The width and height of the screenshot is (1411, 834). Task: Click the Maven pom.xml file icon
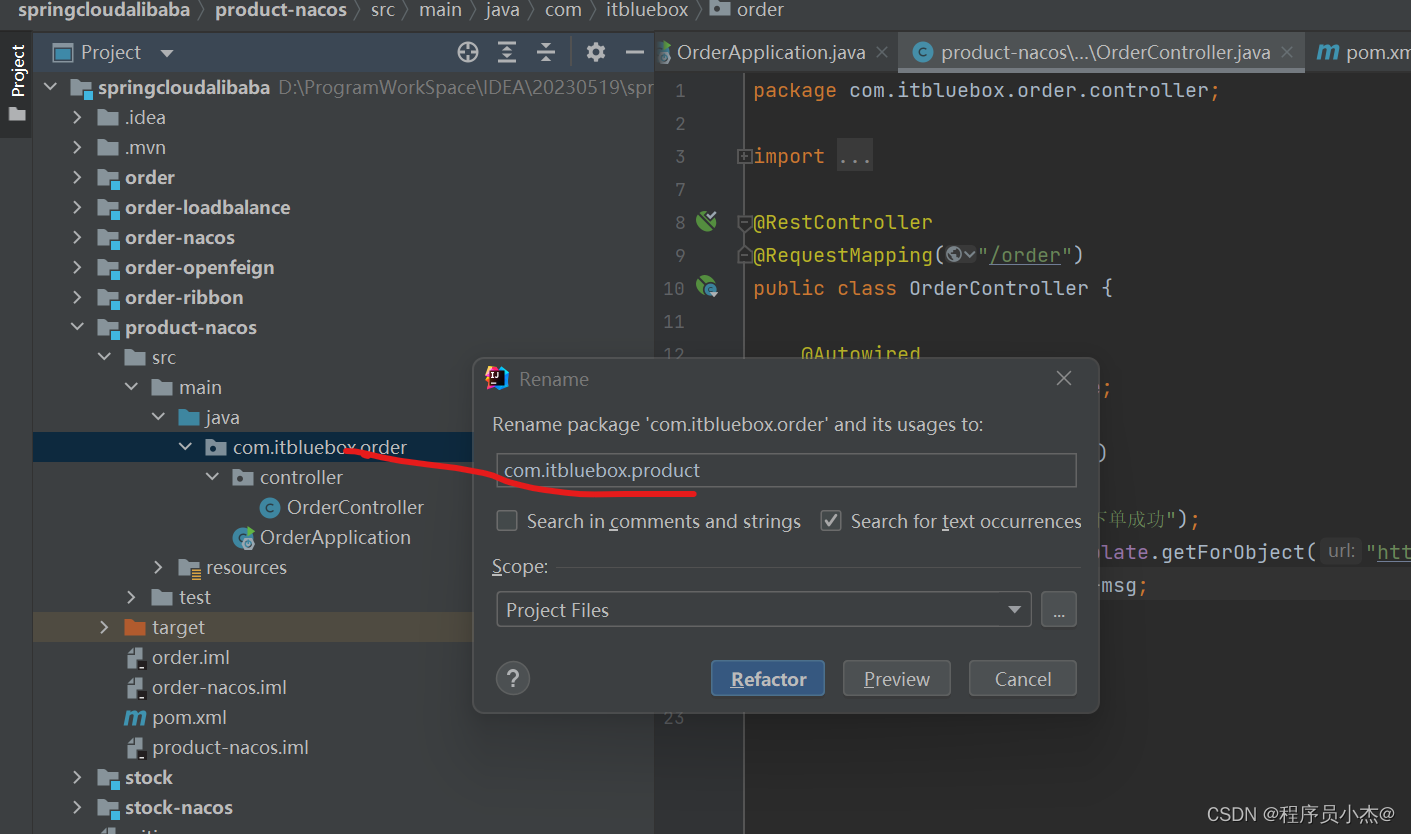click(x=135, y=718)
